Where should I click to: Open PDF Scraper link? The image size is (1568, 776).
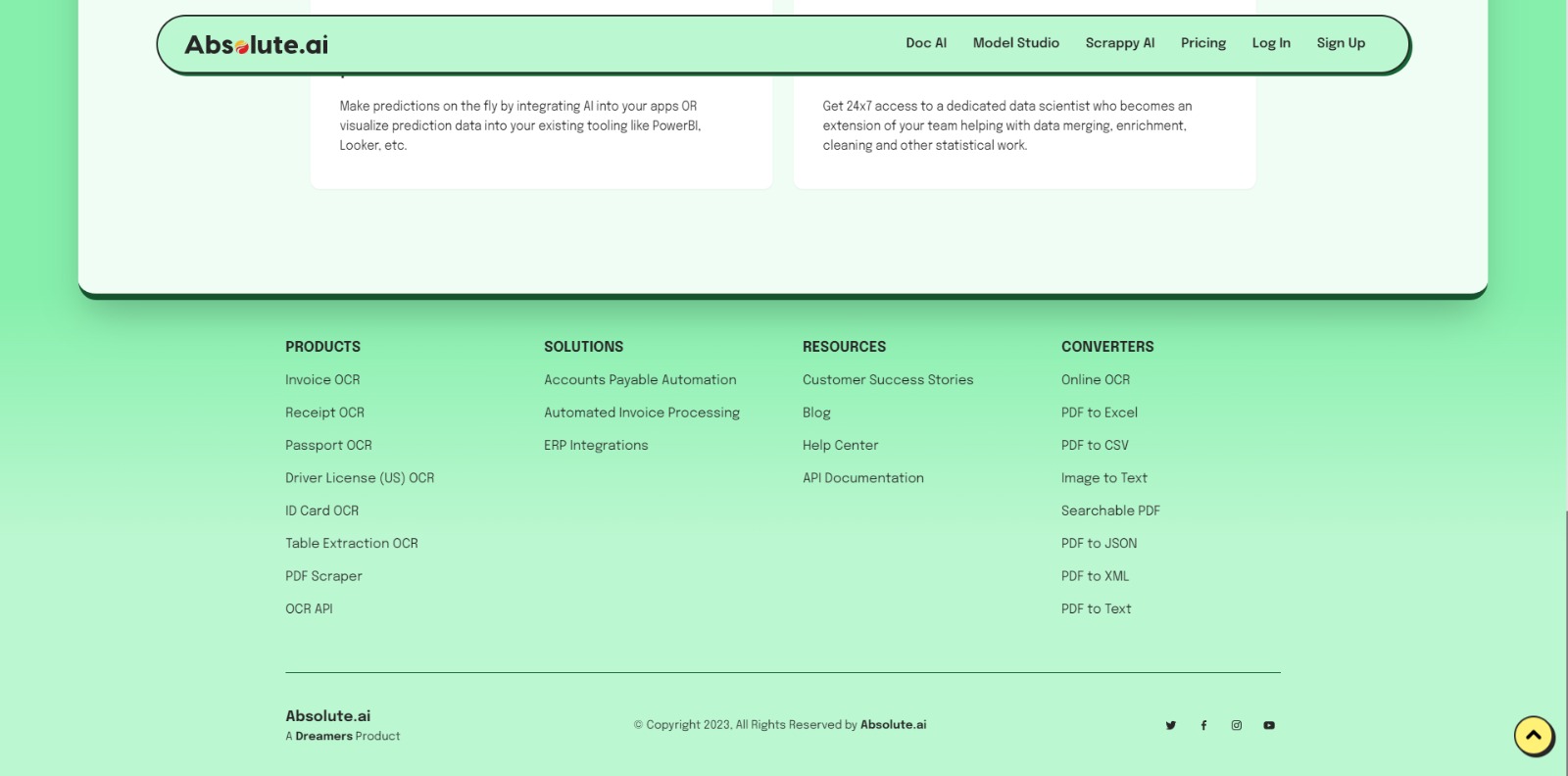coord(323,576)
